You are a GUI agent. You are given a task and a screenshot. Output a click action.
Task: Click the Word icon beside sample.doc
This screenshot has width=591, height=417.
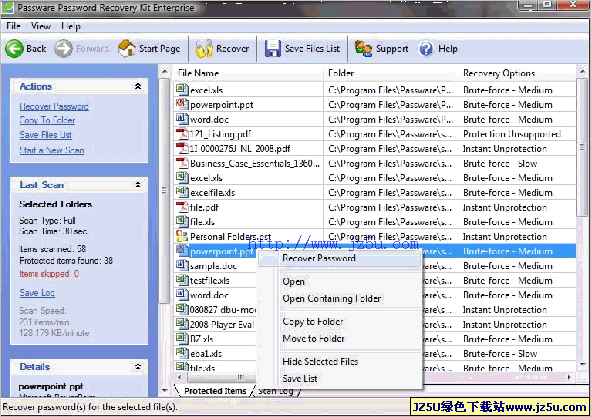tap(182, 265)
